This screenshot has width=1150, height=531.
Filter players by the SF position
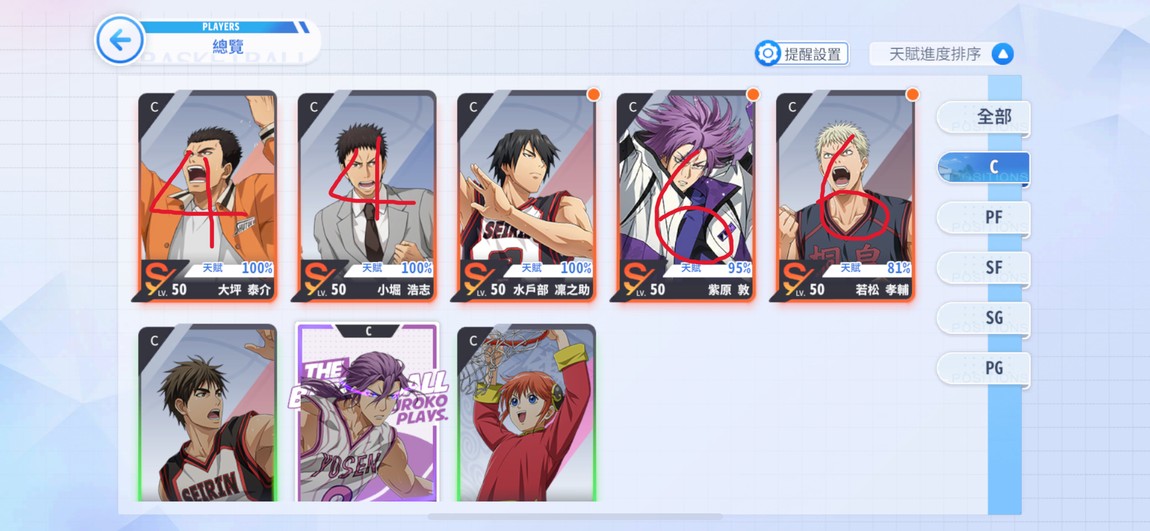pyautogui.click(x=984, y=268)
